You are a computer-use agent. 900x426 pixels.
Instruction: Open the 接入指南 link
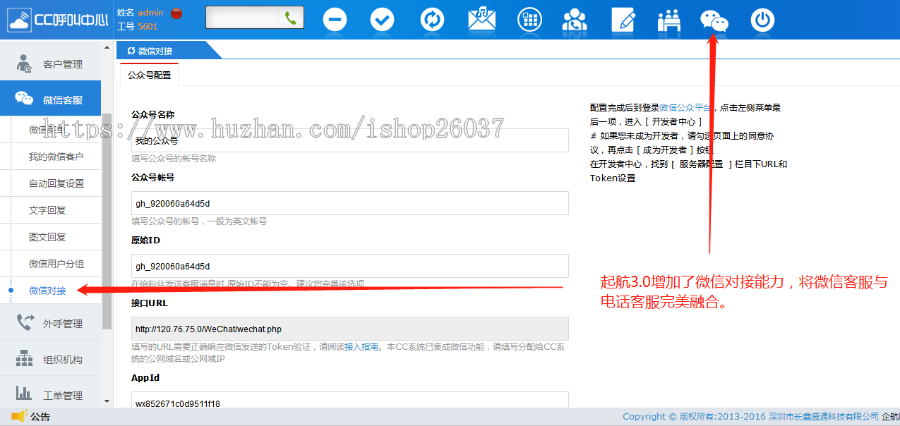(361, 347)
